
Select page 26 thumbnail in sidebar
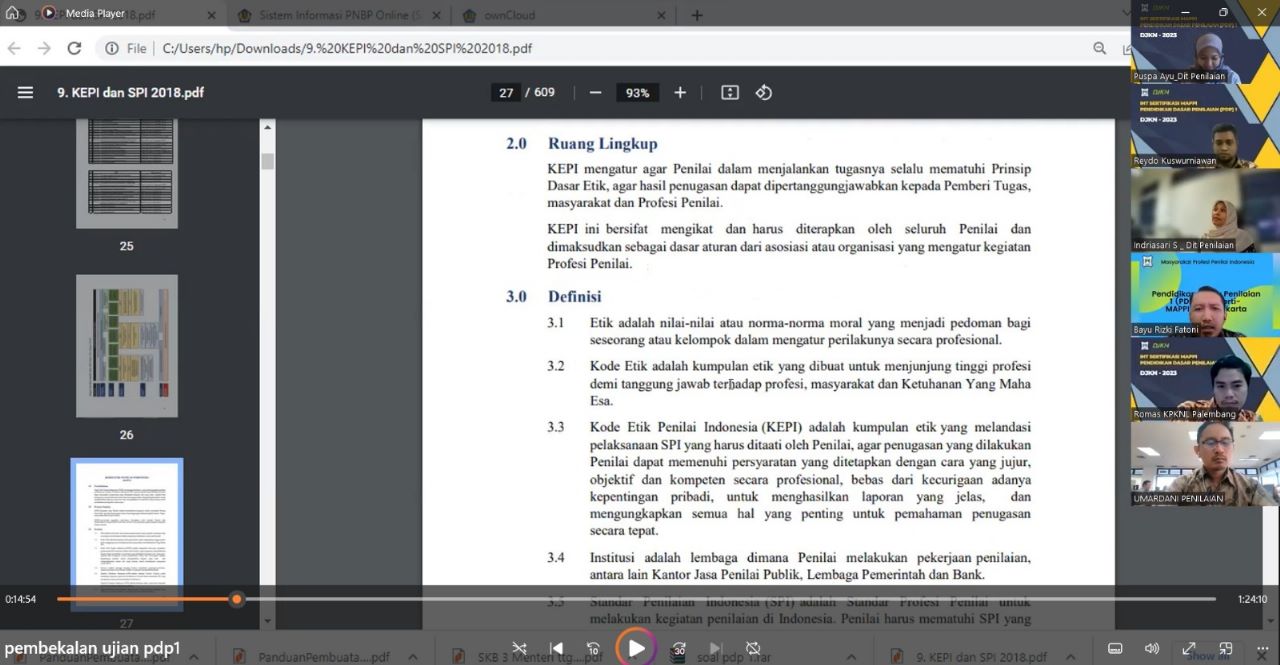(127, 346)
